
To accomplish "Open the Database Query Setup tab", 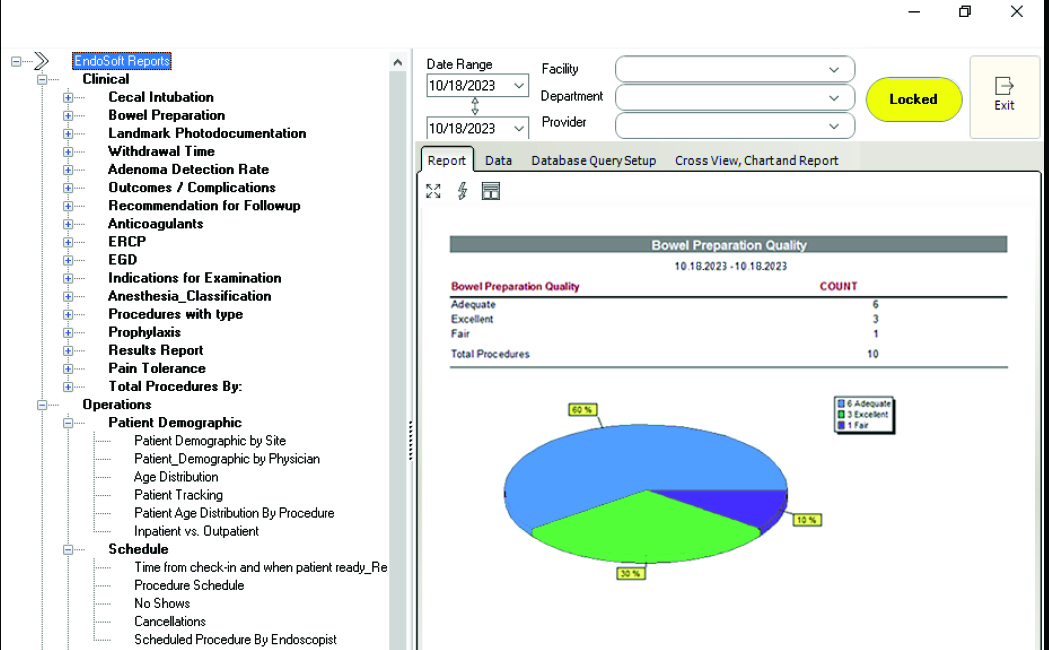I will (x=593, y=160).
